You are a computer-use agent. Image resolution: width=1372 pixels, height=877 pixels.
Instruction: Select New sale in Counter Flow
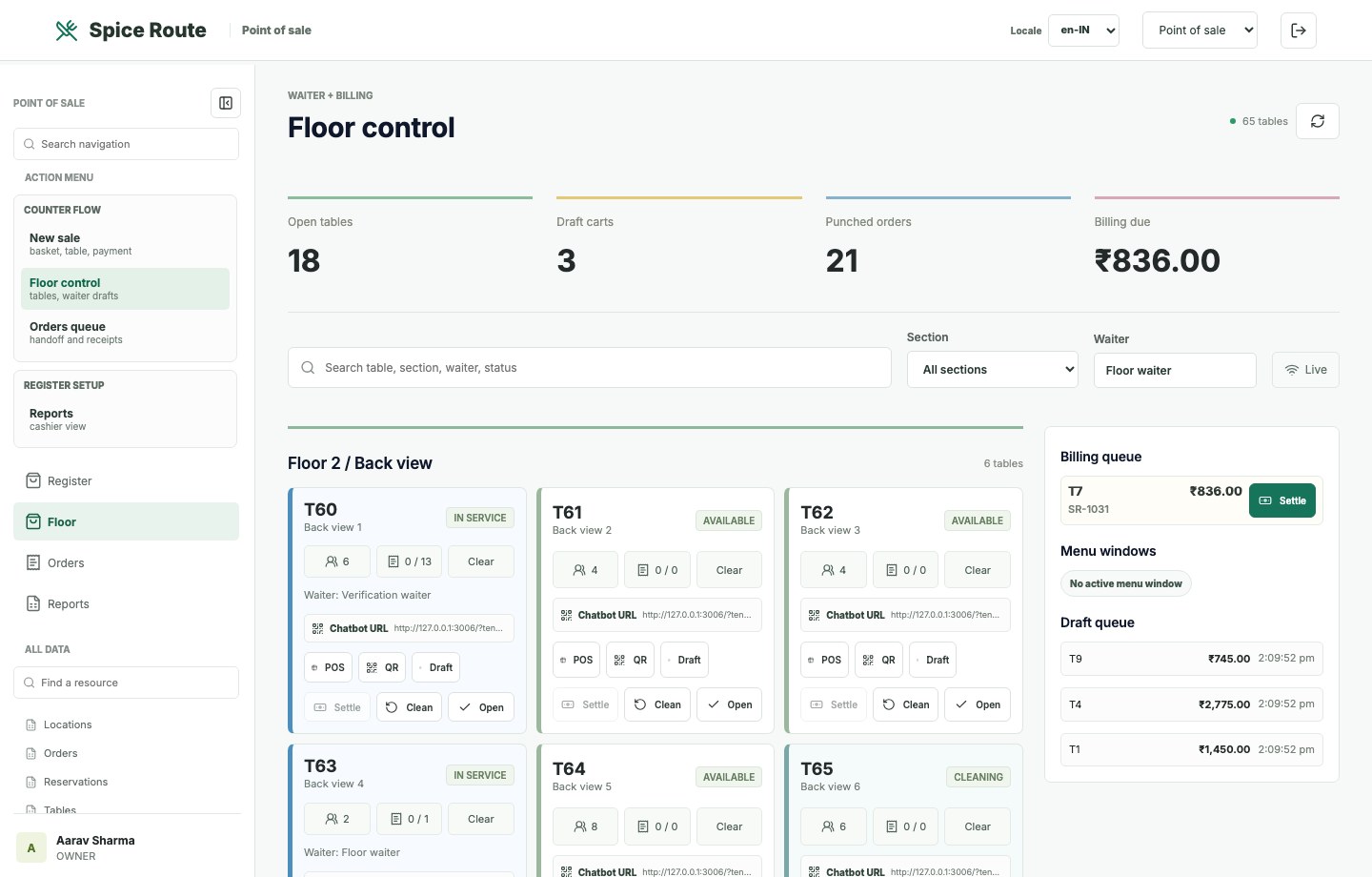(125, 244)
